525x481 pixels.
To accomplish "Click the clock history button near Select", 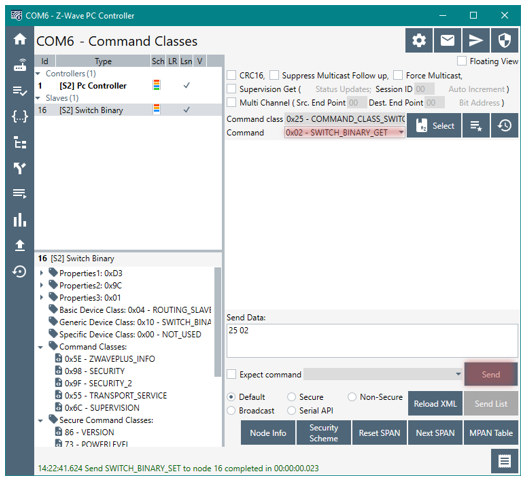I will pos(505,126).
